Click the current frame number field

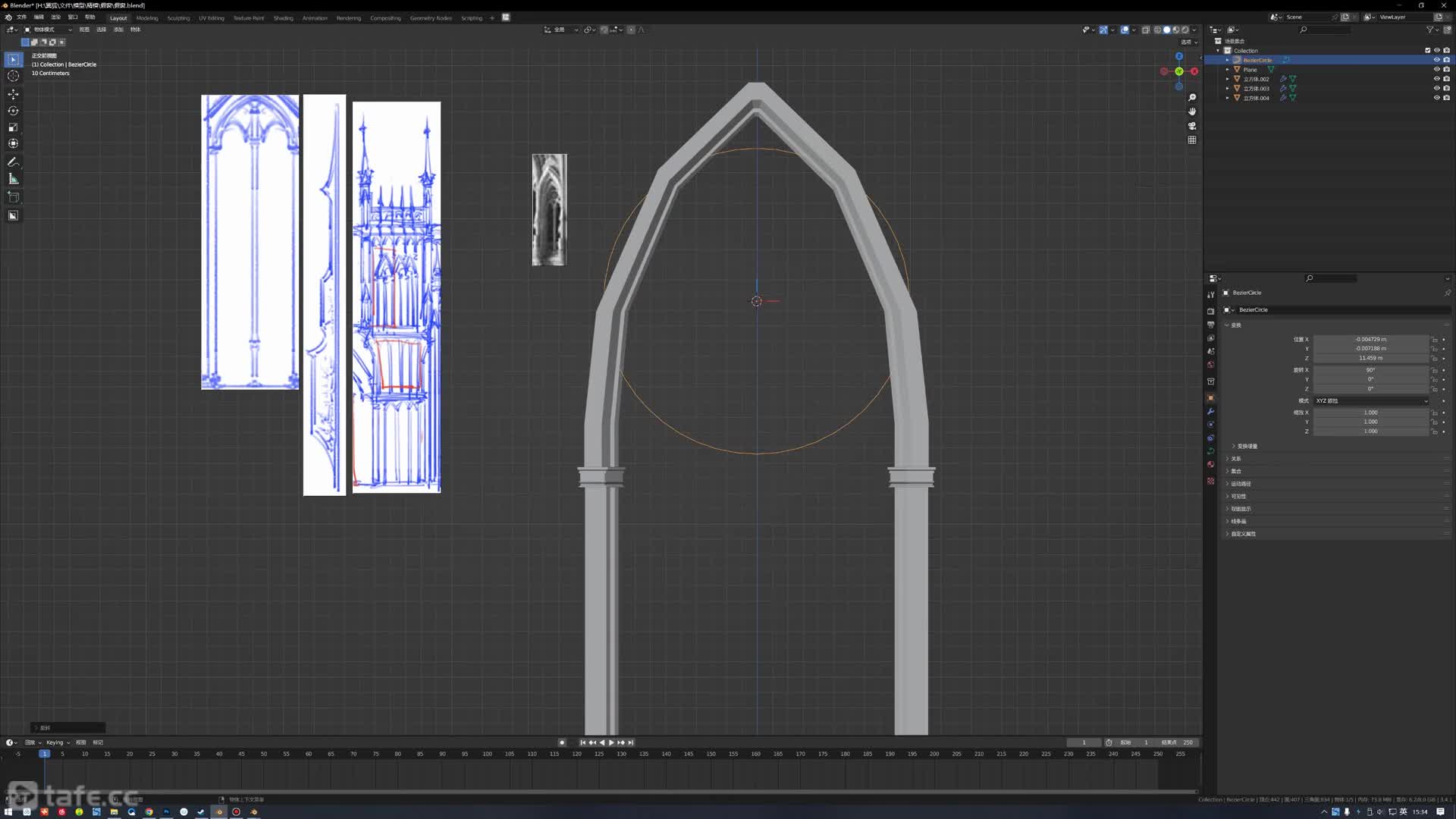[x=1084, y=742]
